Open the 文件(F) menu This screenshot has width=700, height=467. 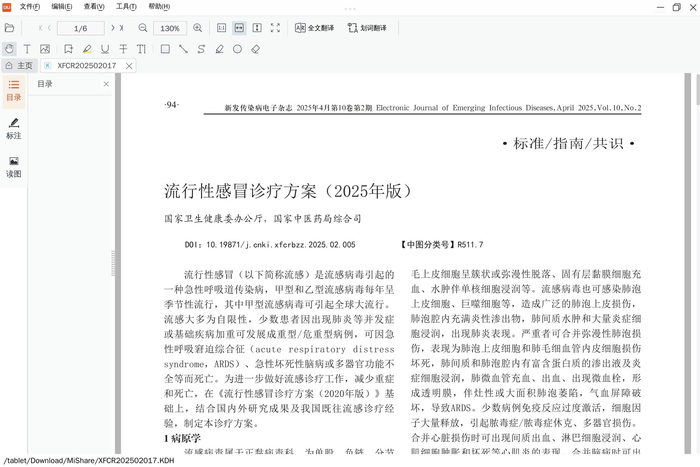[29, 6]
